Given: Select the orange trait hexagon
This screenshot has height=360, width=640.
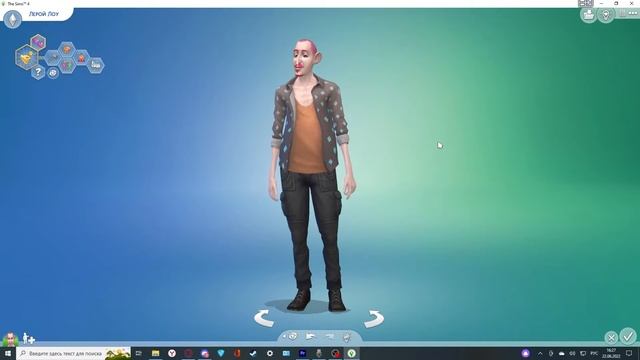Looking at the screenshot, I should (67, 50).
